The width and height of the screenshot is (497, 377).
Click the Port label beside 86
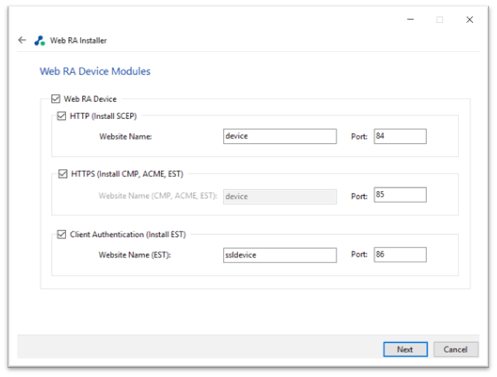pyautogui.click(x=359, y=254)
